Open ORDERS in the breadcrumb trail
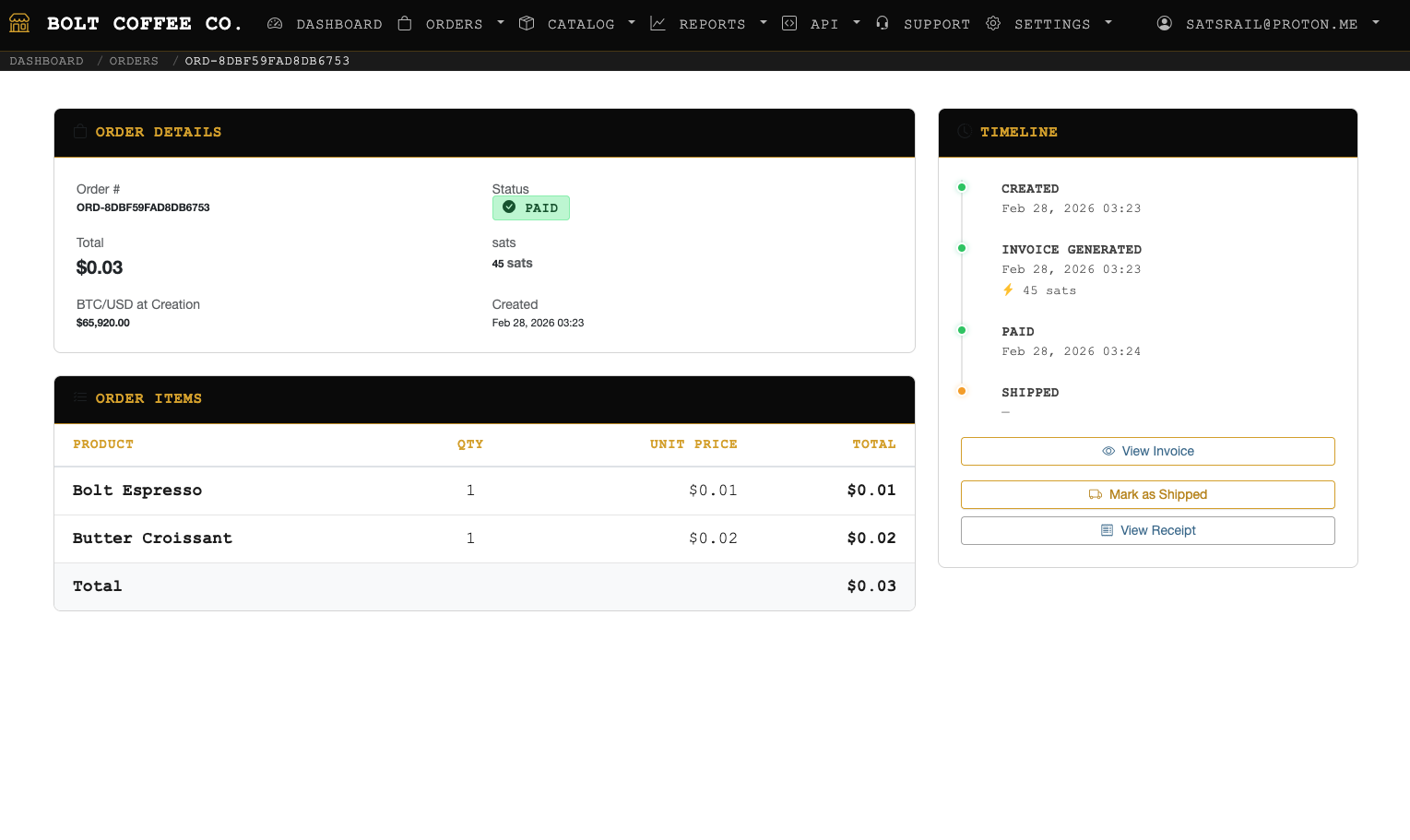Viewport: 1410px width, 840px height. pyautogui.click(x=133, y=60)
